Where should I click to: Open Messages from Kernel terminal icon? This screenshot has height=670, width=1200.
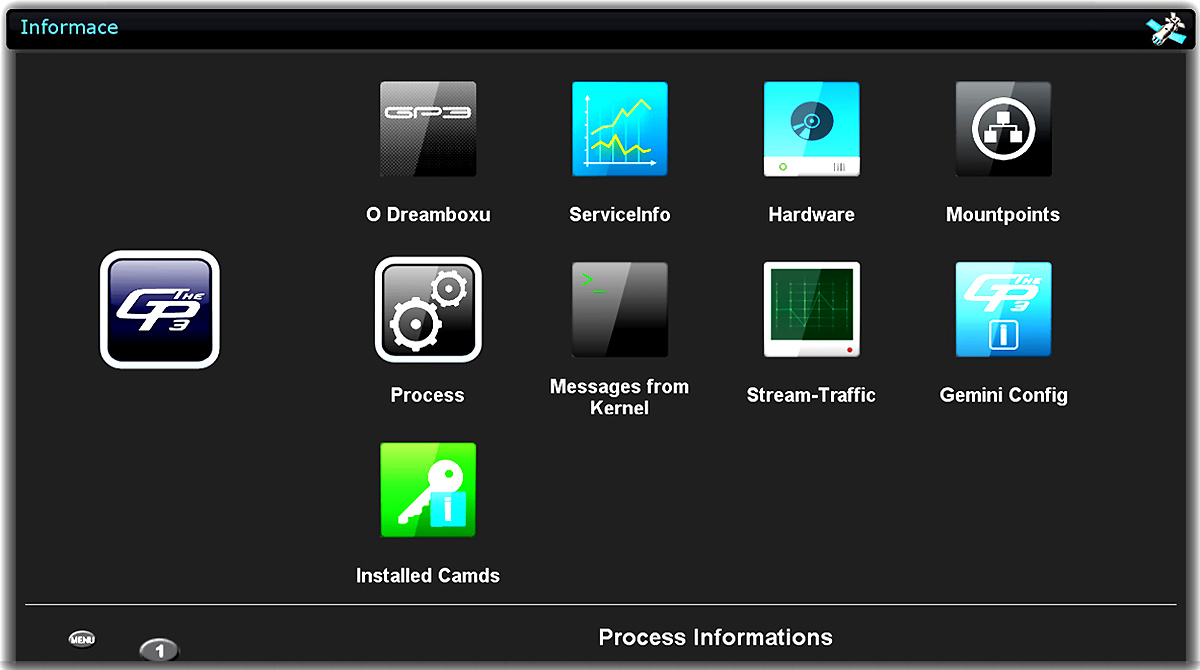620,310
